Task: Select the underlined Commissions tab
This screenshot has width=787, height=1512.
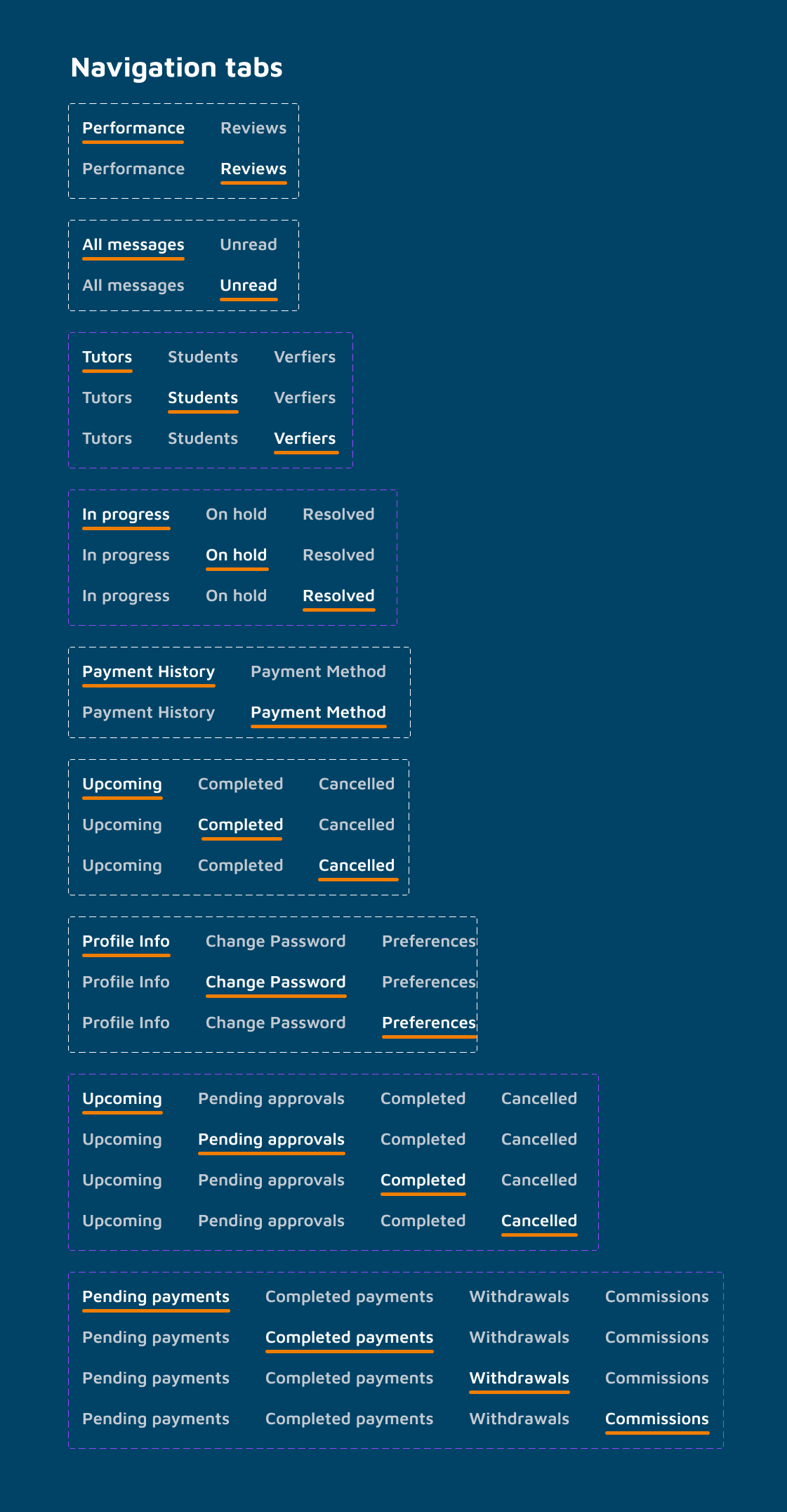Action: (656, 1419)
